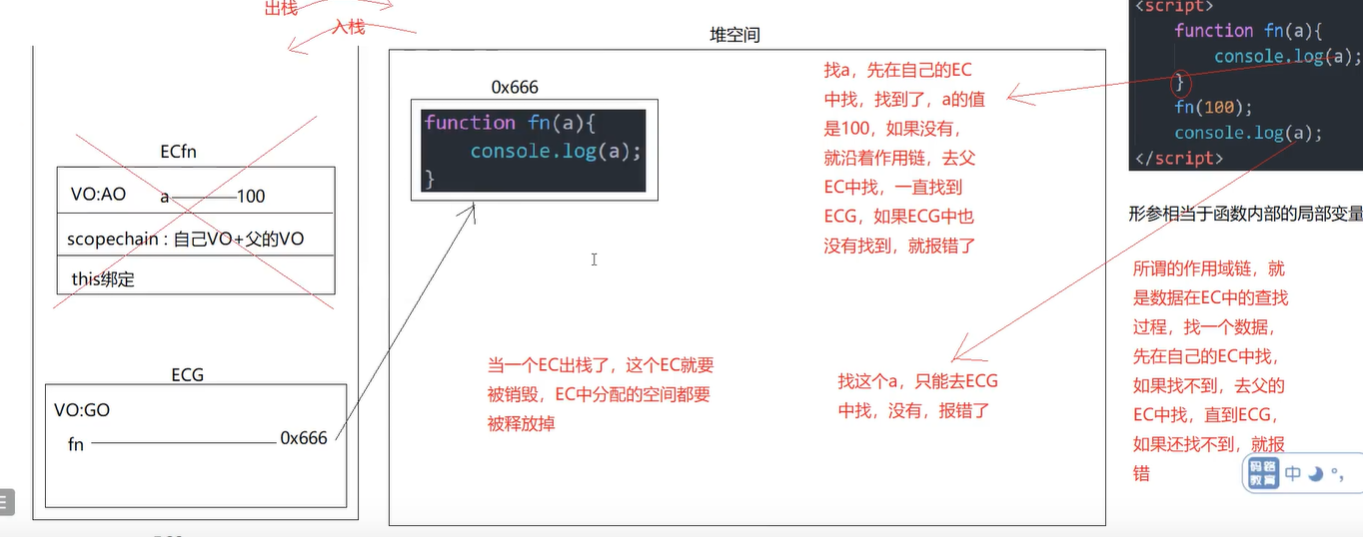Click the 形参相当于函数内部的局部变量 note
The height and width of the screenshot is (537, 1363).
pyautogui.click(x=1245, y=213)
